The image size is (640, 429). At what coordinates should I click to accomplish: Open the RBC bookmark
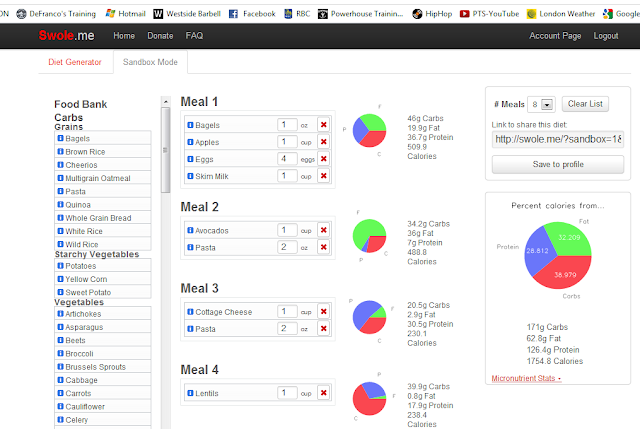pos(297,14)
